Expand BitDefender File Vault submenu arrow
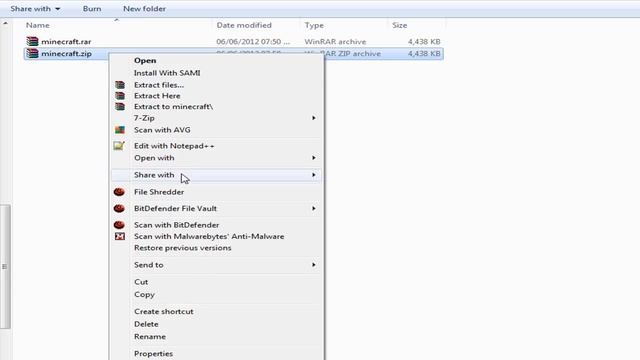The height and width of the screenshot is (360, 640). point(313,209)
